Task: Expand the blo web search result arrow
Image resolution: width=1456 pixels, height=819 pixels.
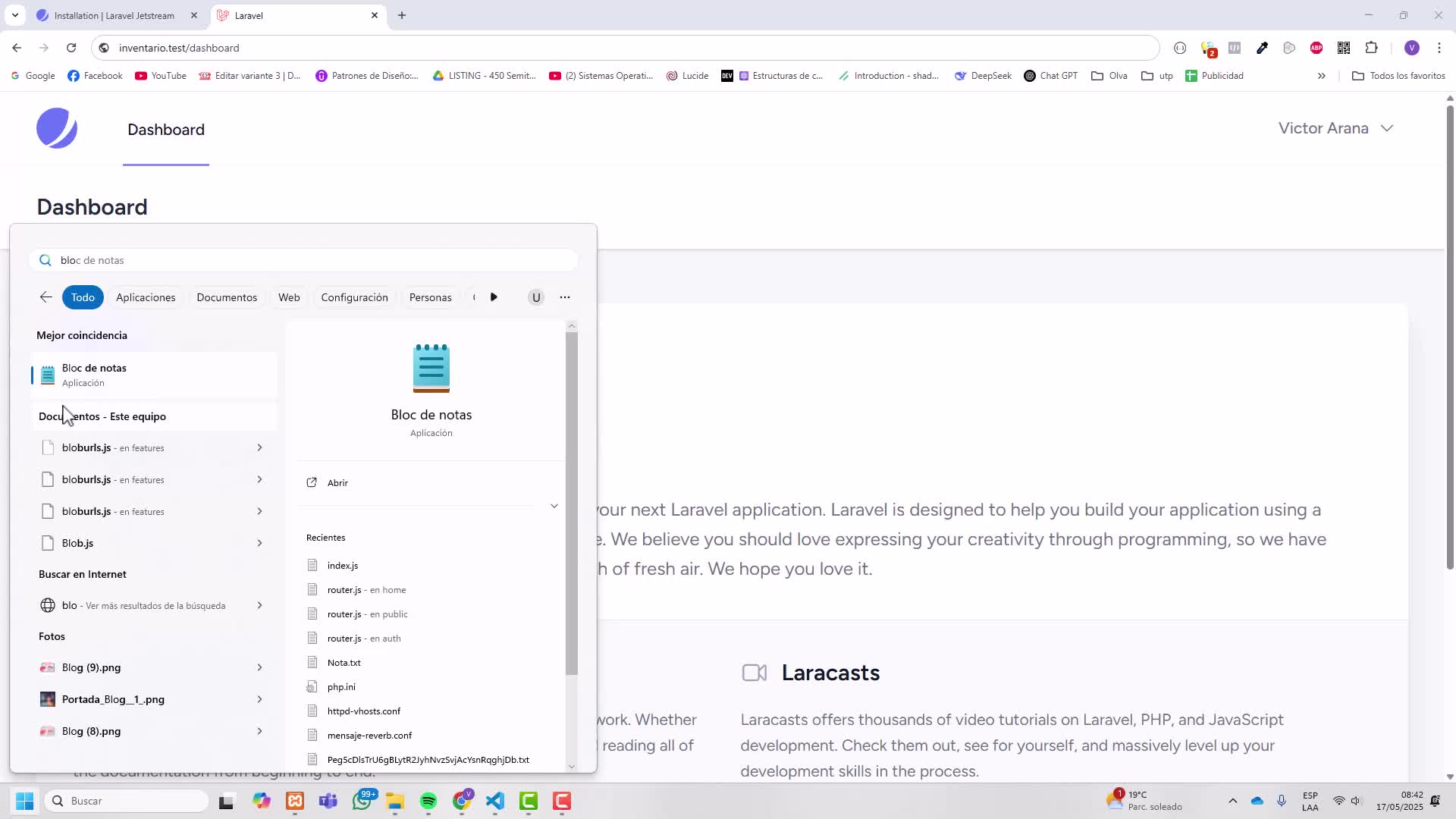Action: [x=259, y=605]
